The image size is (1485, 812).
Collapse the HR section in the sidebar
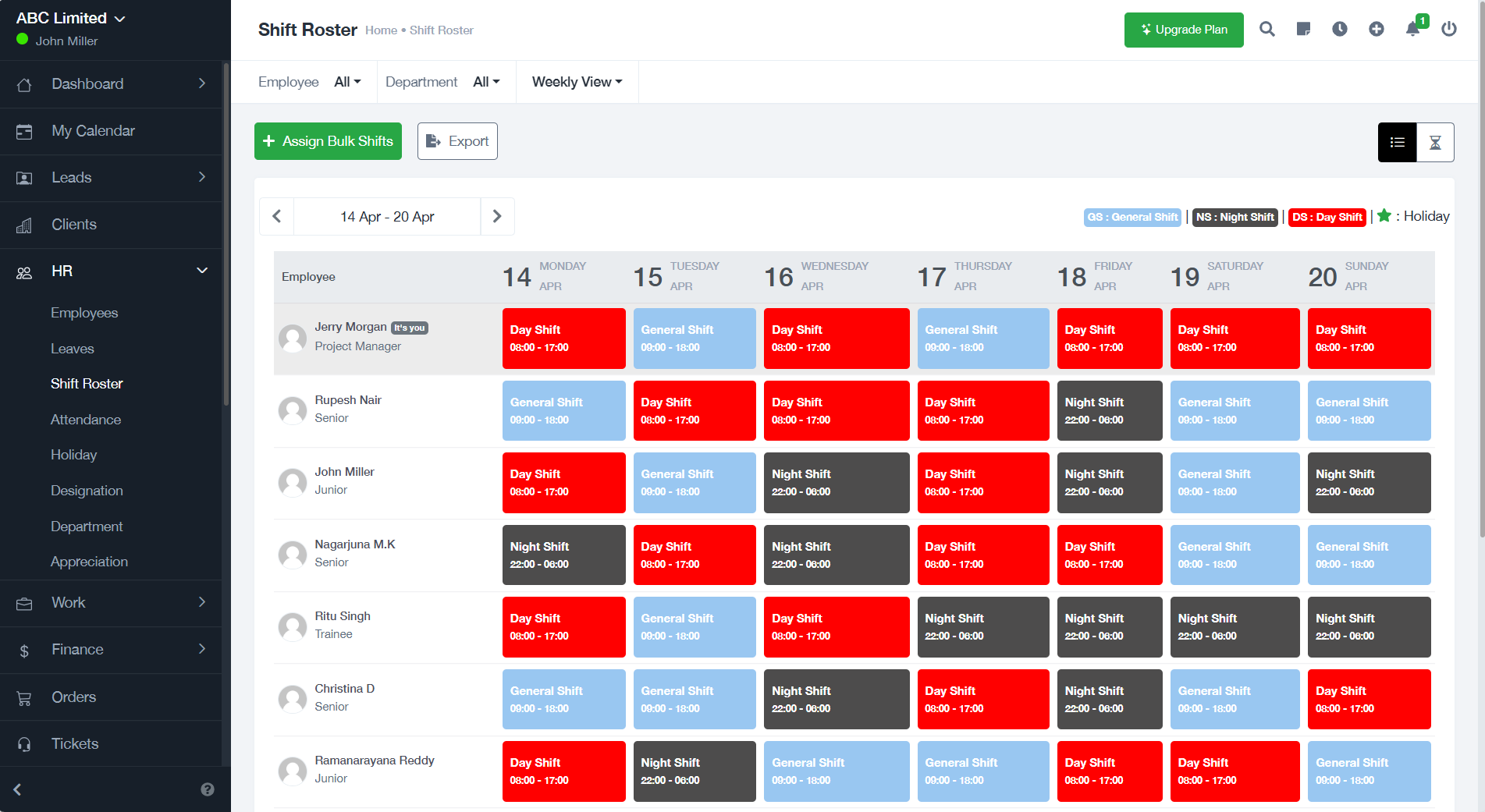coord(201,271)
